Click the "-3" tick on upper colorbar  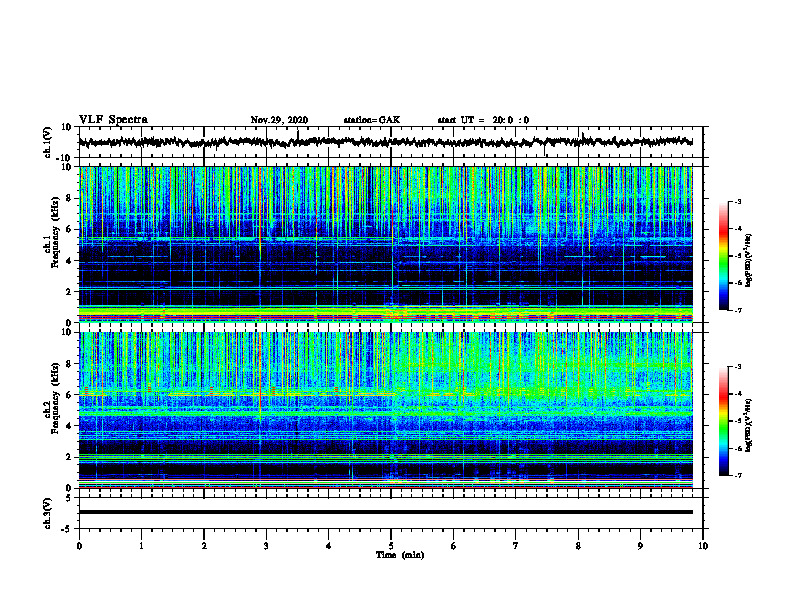coord(738,202)
